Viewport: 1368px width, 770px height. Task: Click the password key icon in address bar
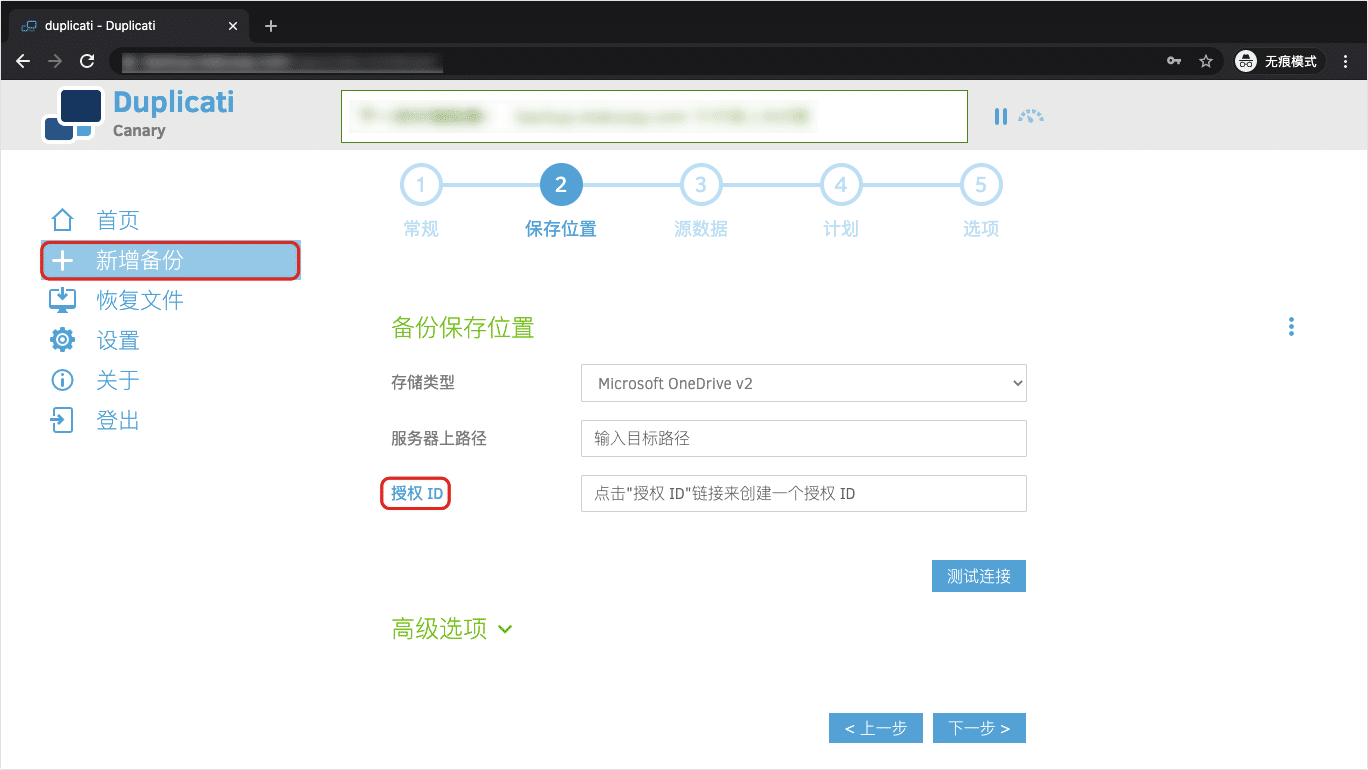point(1174,61)
